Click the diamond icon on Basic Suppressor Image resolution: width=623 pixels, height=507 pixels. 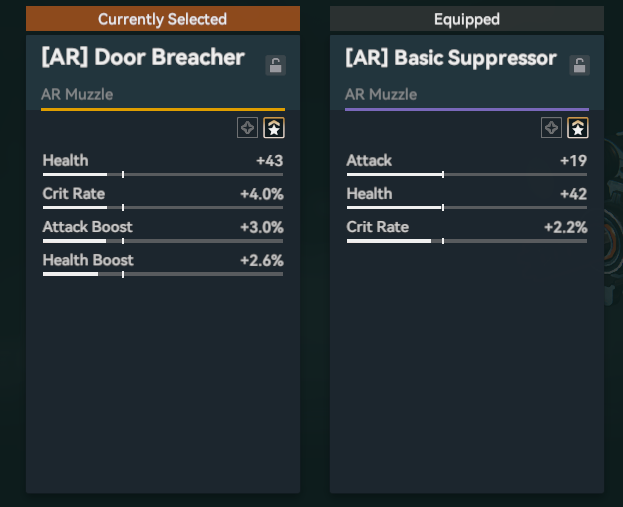tap(551, 127)
